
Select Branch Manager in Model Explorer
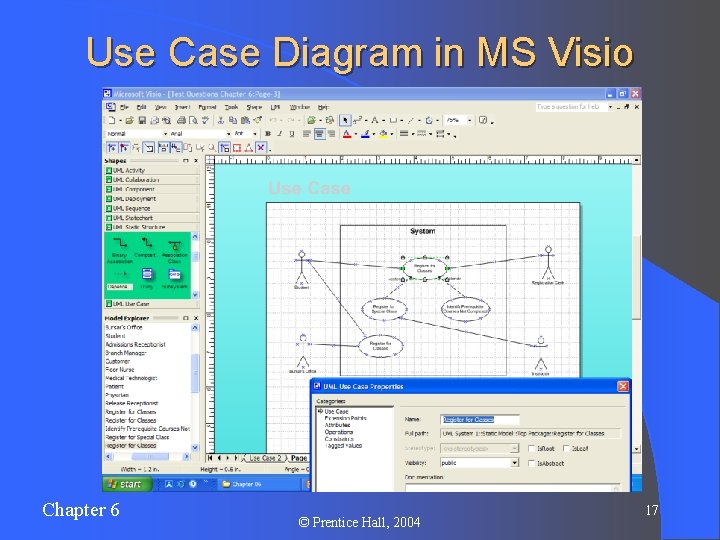[x=126, y=353]
